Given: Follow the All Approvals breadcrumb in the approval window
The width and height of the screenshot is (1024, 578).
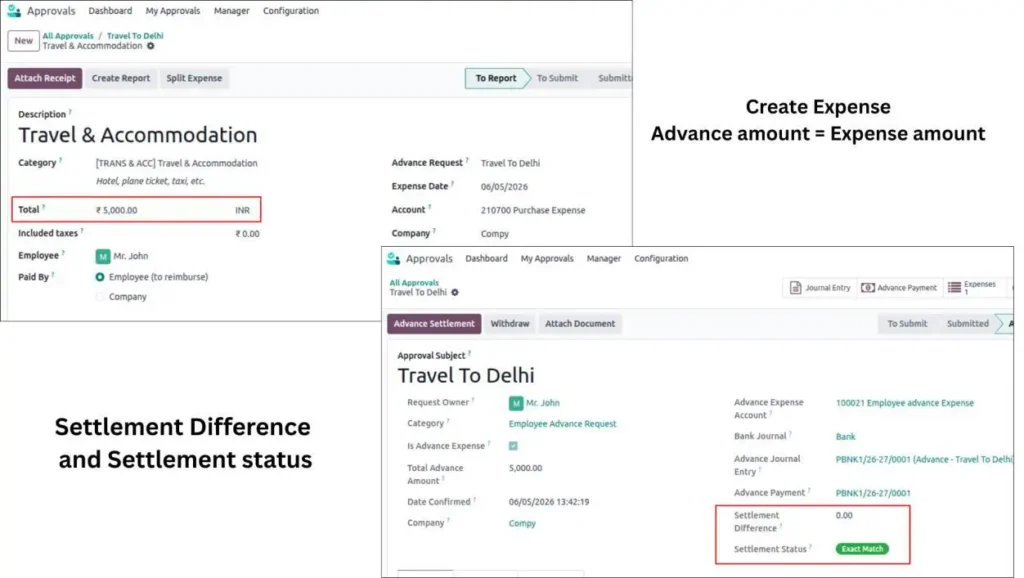Looking at the screenshot, I should [x=414, y=283].
